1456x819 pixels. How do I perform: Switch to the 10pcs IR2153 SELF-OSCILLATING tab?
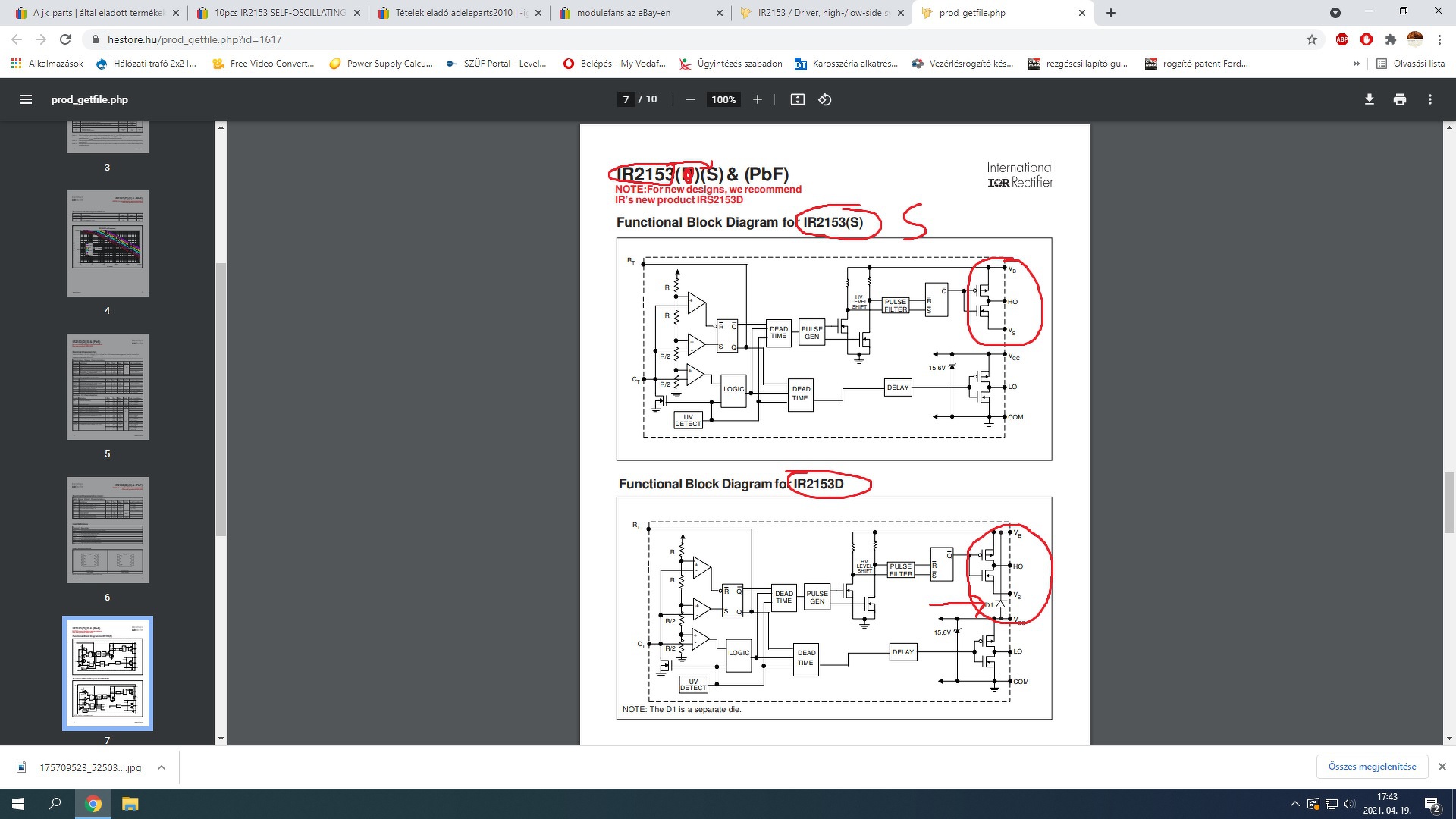coord(279,13)
